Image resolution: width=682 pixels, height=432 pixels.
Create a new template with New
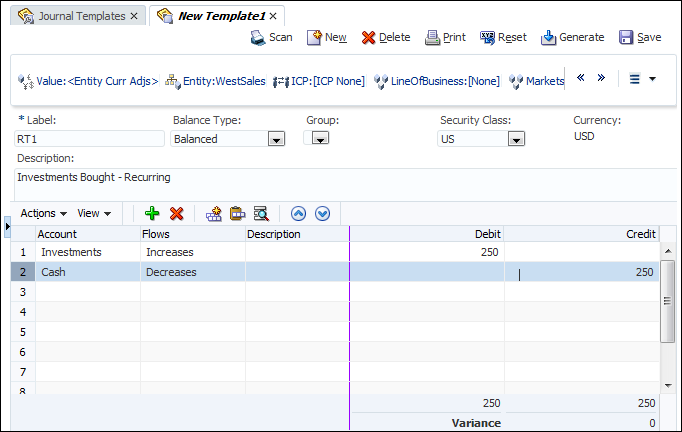point(327,37)
